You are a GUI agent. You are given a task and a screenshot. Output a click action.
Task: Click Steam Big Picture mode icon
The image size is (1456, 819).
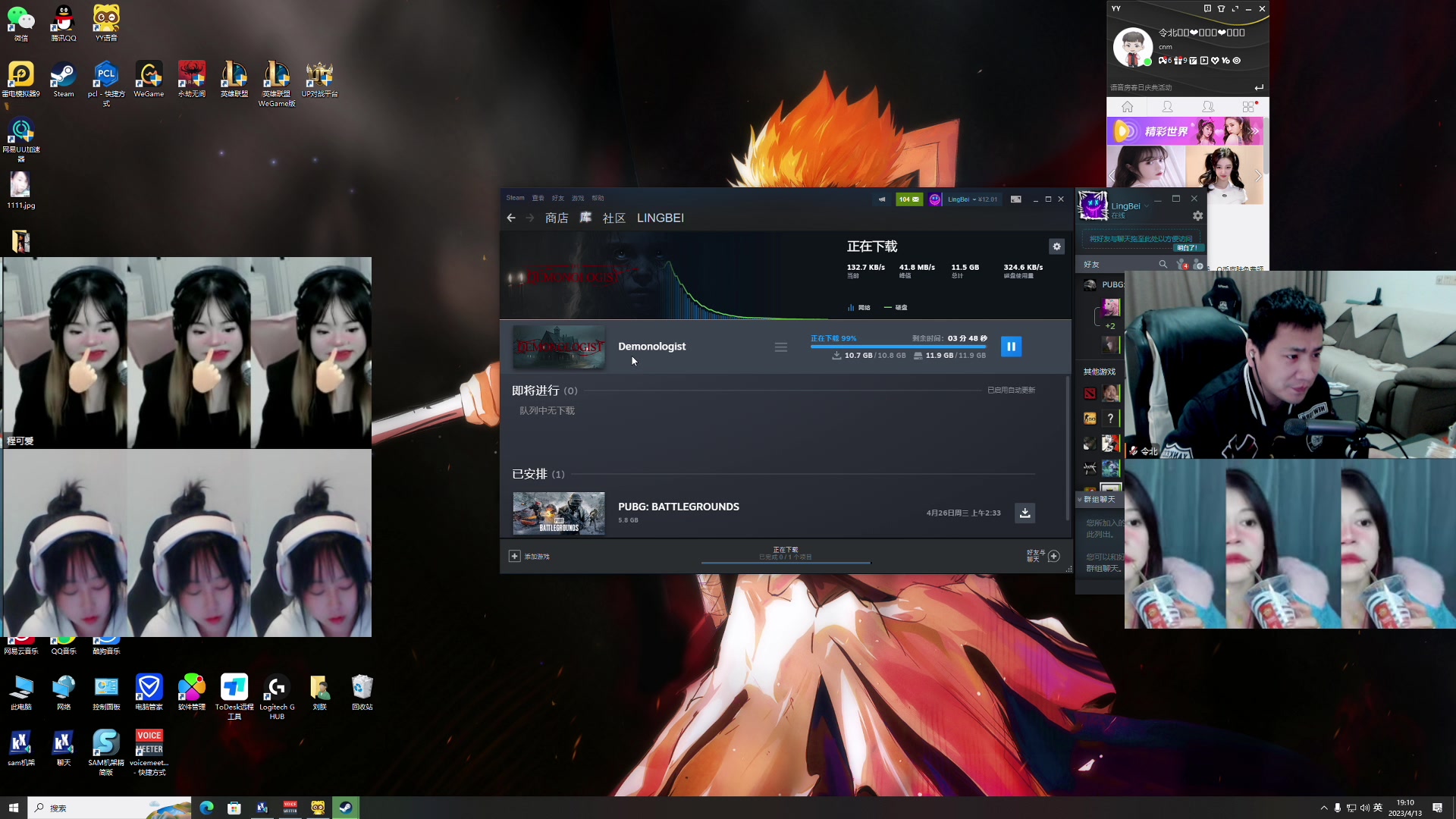point(1015,199)
